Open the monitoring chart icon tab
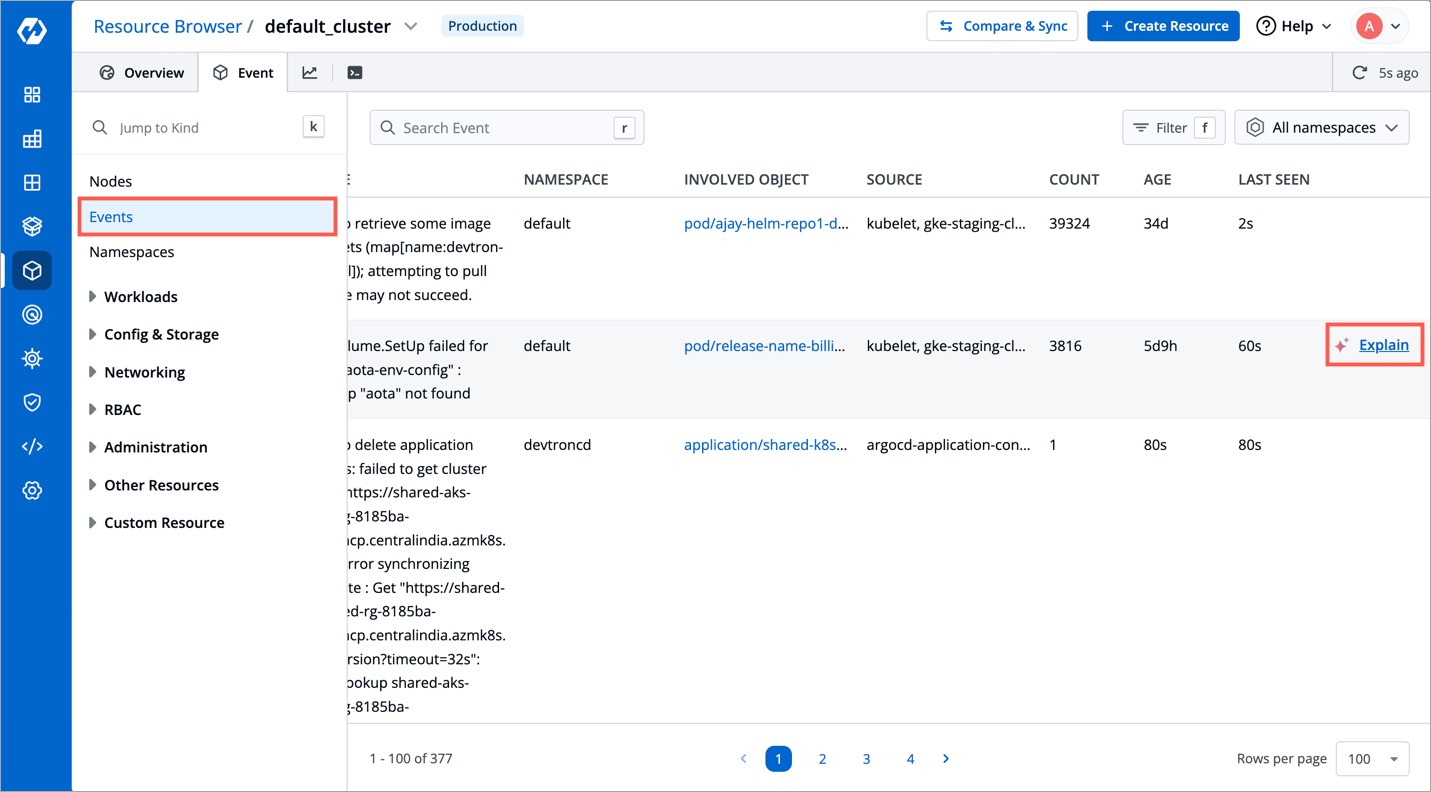 (310, 73)
